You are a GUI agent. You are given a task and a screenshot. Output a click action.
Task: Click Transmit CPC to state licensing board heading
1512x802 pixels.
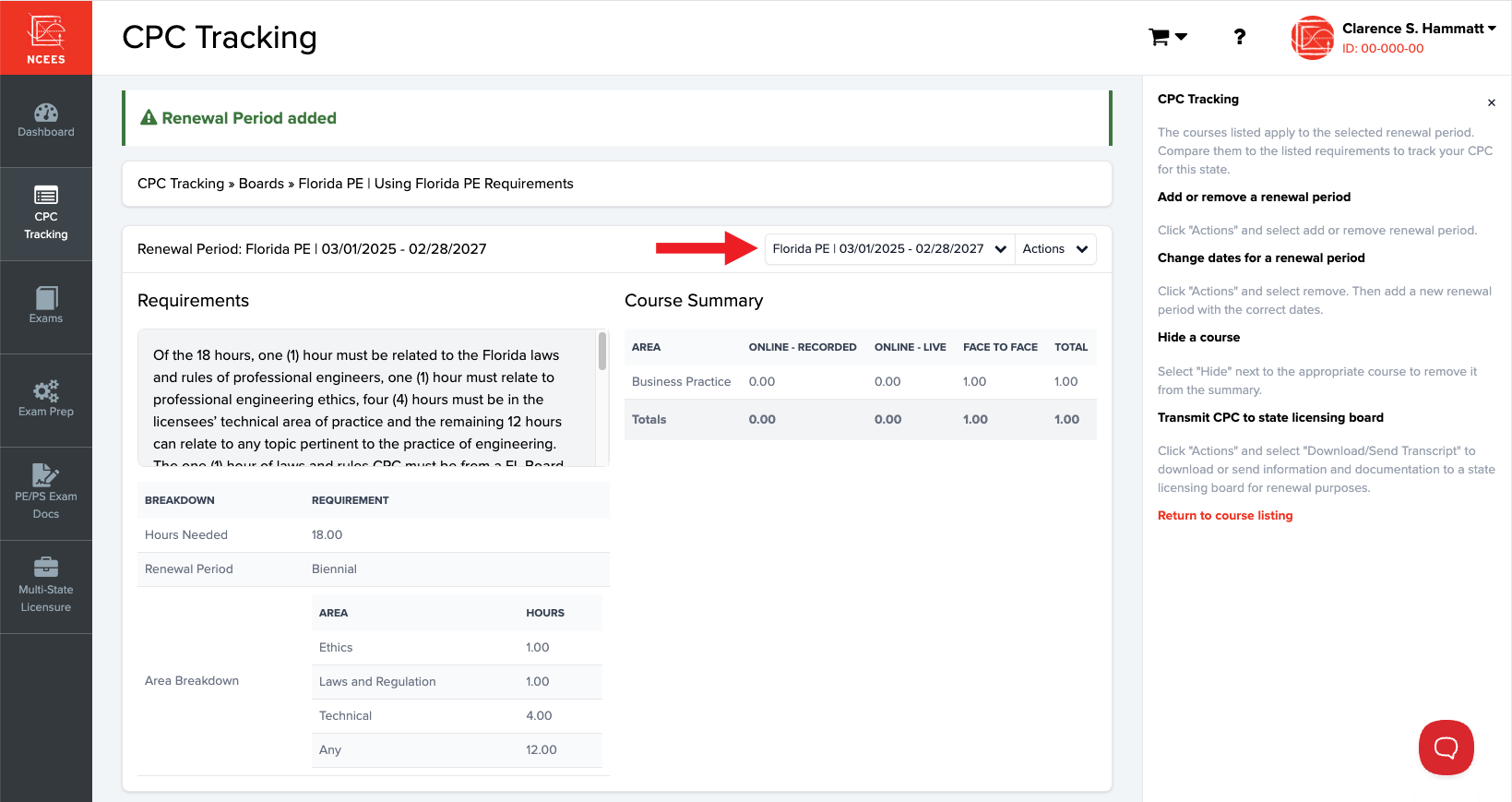1270,418
